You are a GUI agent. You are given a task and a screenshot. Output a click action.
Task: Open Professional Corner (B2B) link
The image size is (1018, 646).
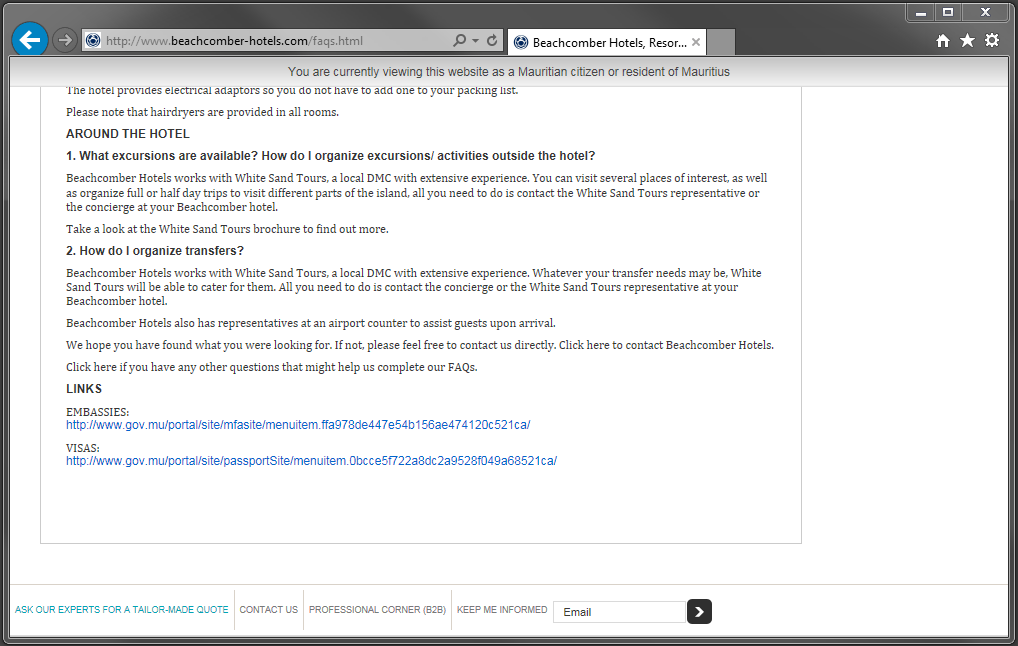(377, 610)
